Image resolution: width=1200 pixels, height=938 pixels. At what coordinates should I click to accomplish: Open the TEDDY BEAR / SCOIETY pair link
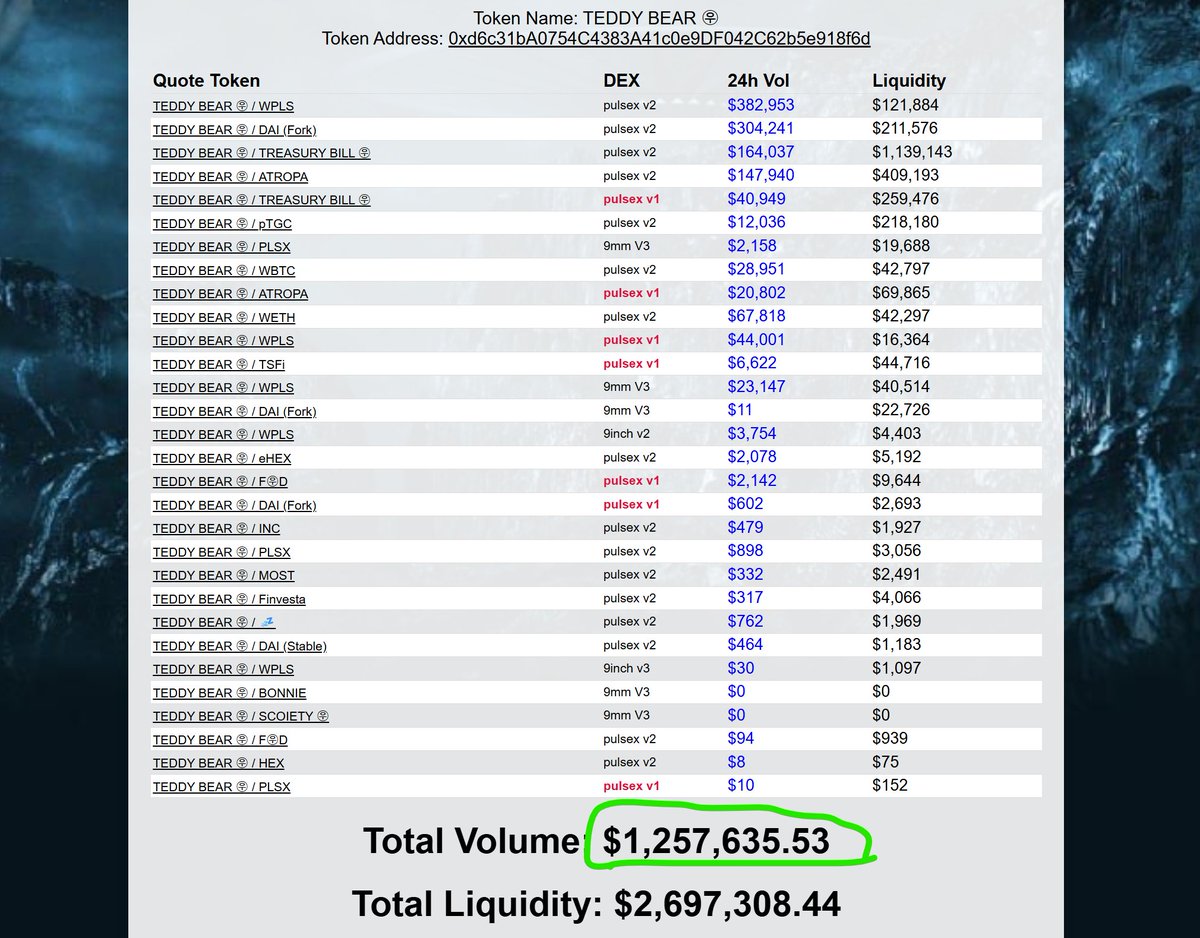(x=241, y=717)
